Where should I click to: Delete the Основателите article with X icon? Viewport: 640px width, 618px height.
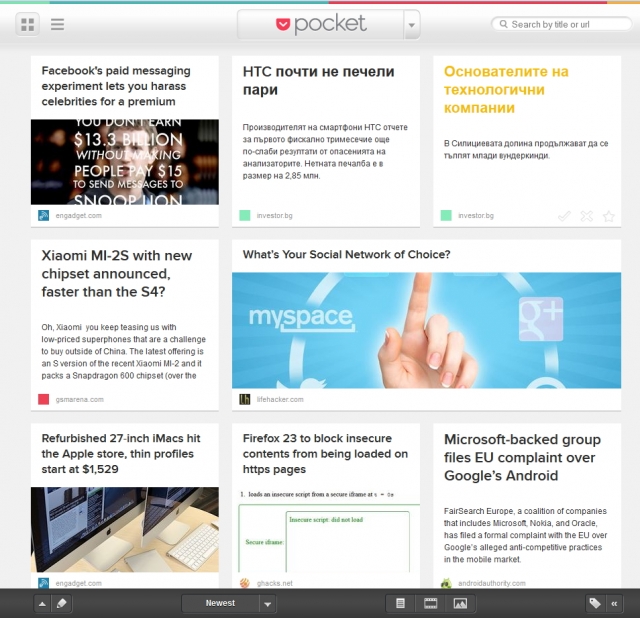point(586,215)
